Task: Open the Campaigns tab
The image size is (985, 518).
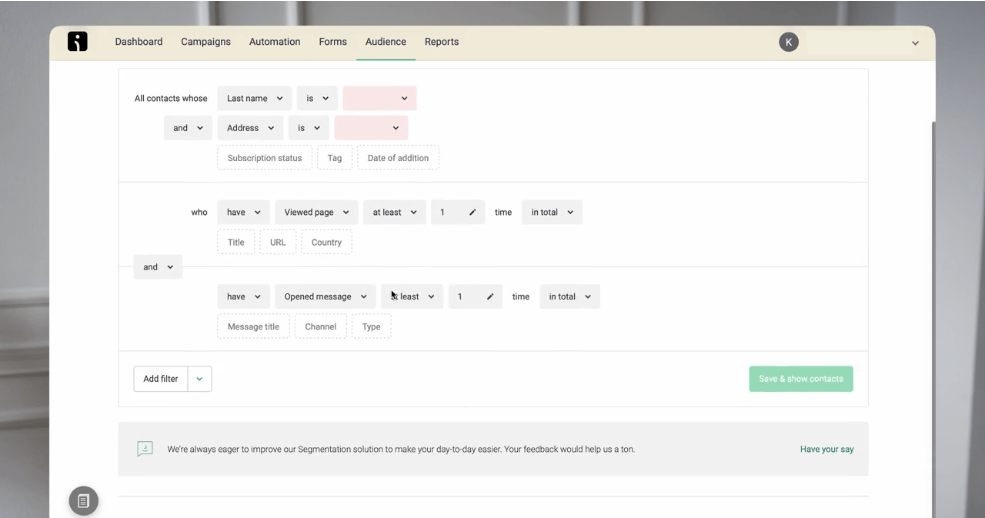Action: 205,41
